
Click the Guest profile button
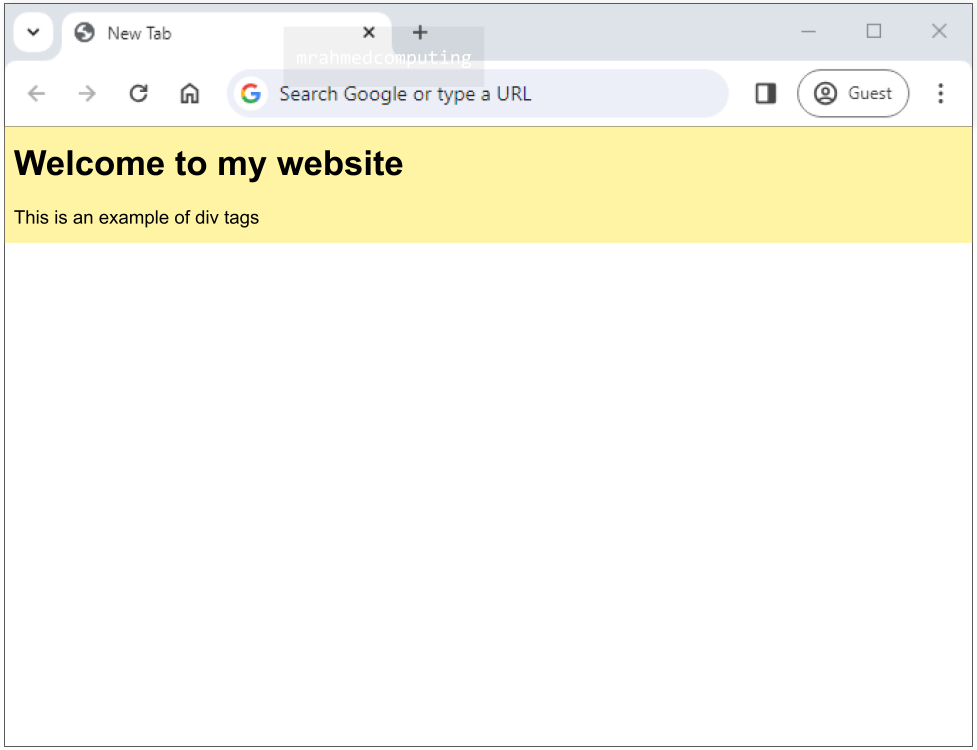click(853, 93)
